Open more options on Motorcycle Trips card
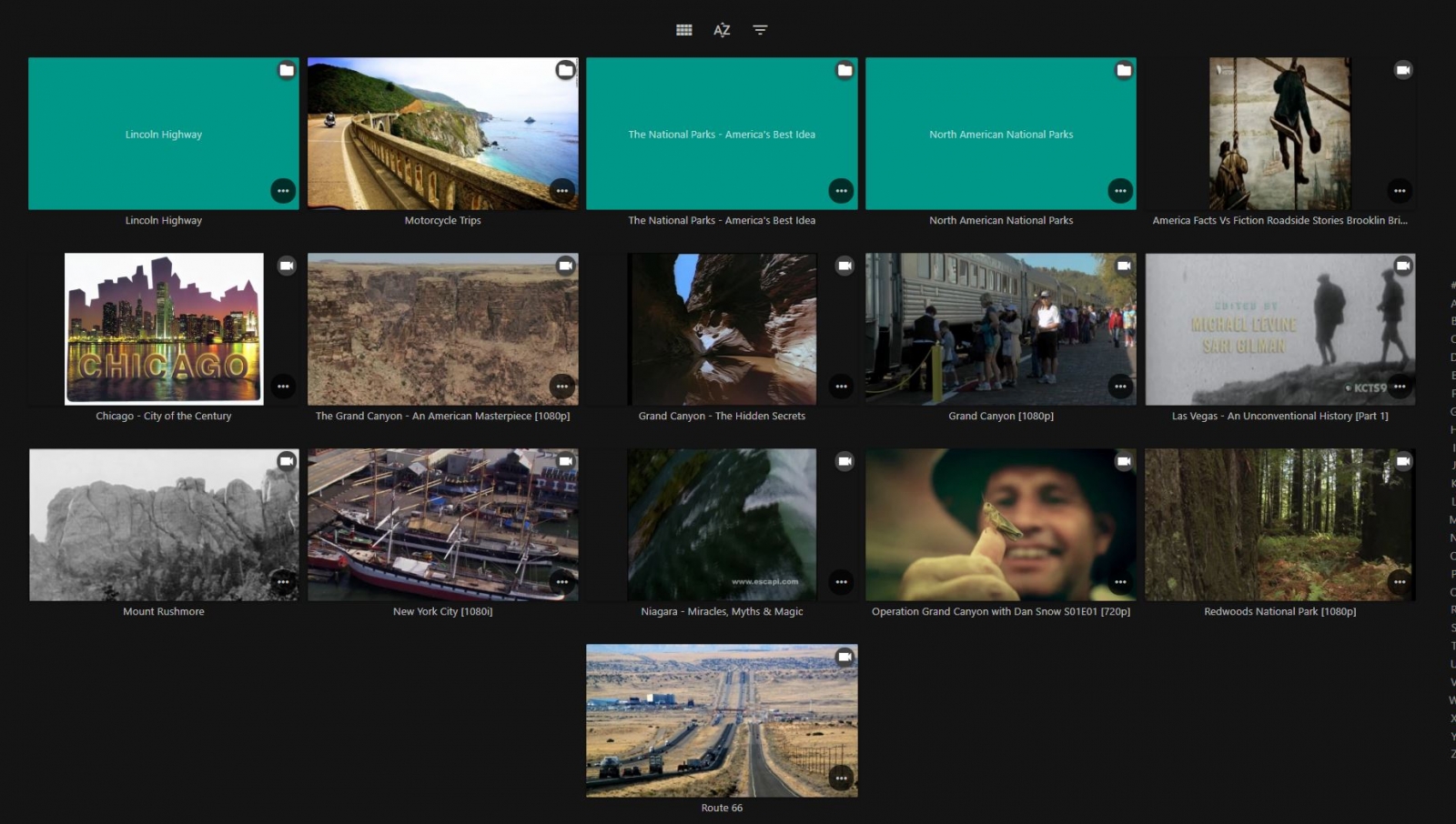This screenshot has width=1456, height=824. coord(562,191)
